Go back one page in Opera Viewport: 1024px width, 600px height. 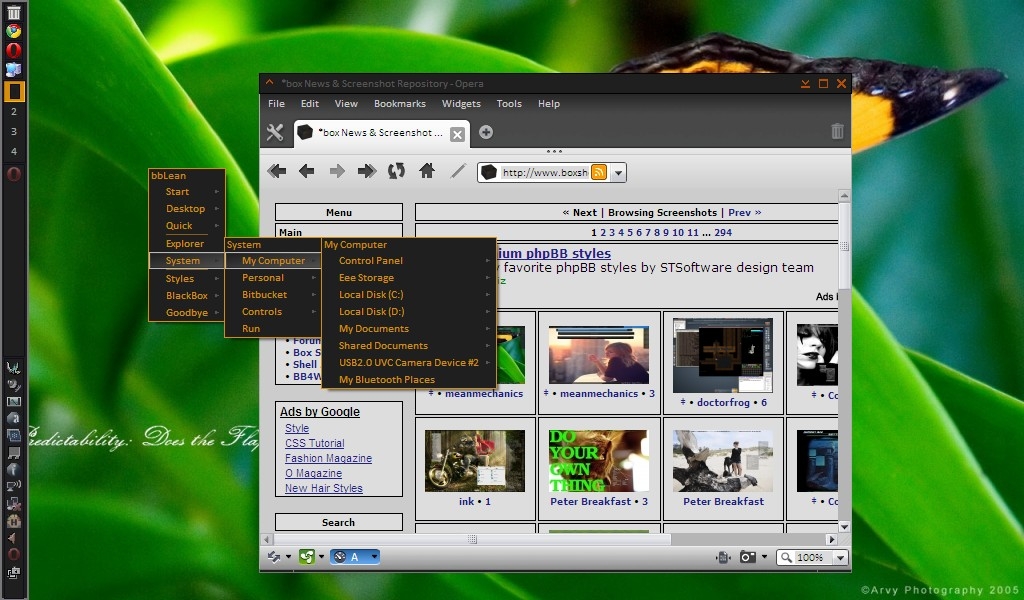click(306, 171)
